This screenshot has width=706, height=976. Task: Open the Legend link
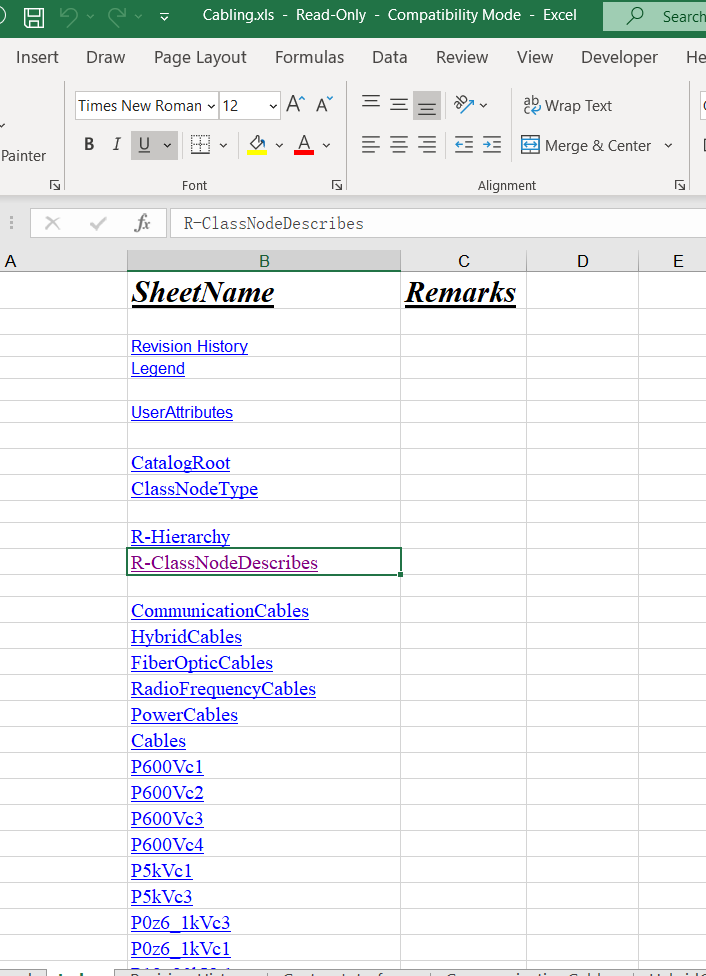[158, 368]
